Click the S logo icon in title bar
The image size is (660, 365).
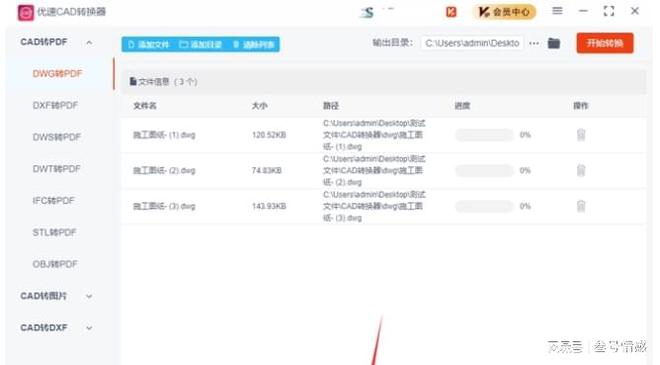367,13
